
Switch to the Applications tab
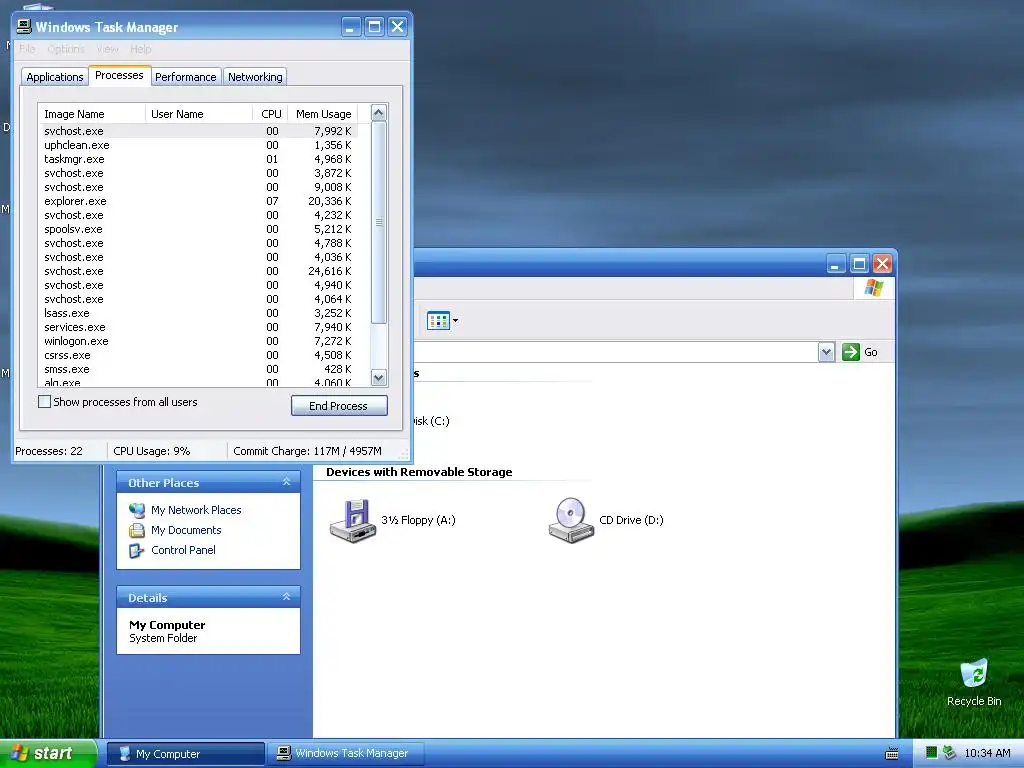[x=55, y=77]
